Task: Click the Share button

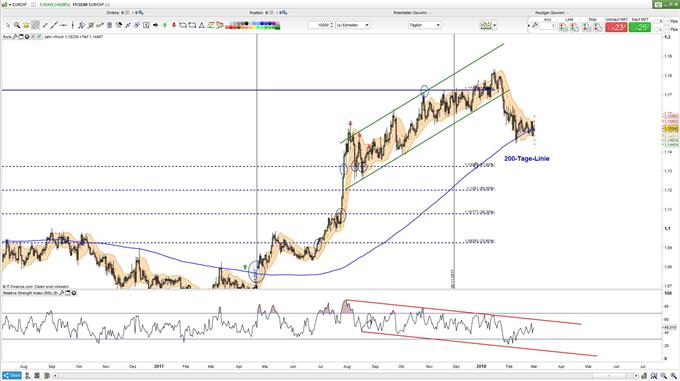Action: [11, 375]
